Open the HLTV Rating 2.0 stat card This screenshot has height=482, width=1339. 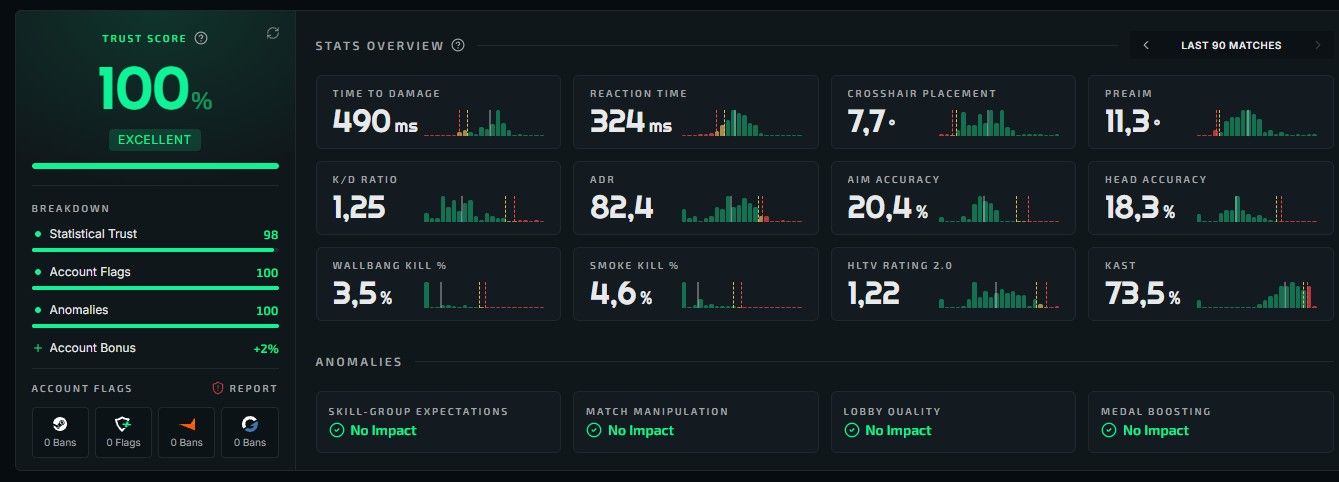coord(953,284)
